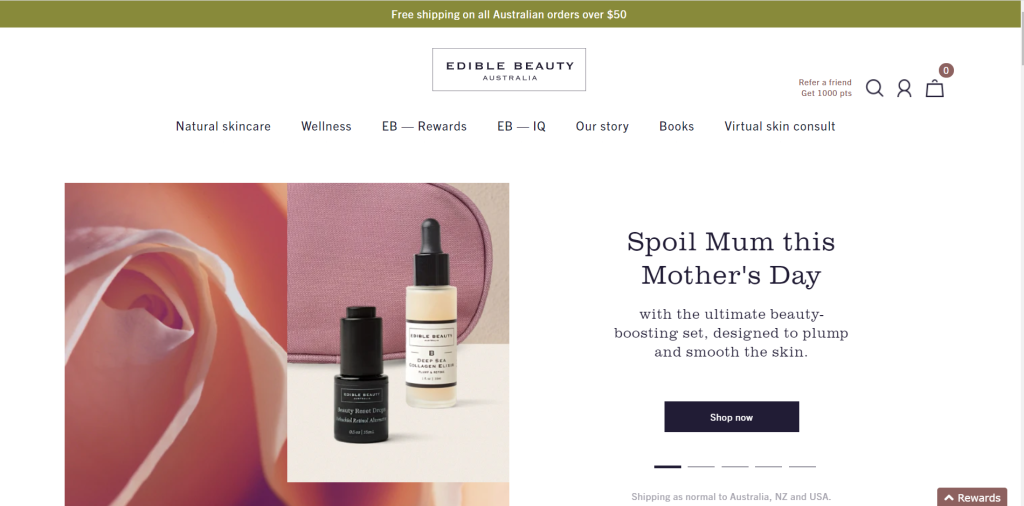Viewport: 1024px width, 506px height.
Task: Go to the Books section
Action: (x=677, y=127)
